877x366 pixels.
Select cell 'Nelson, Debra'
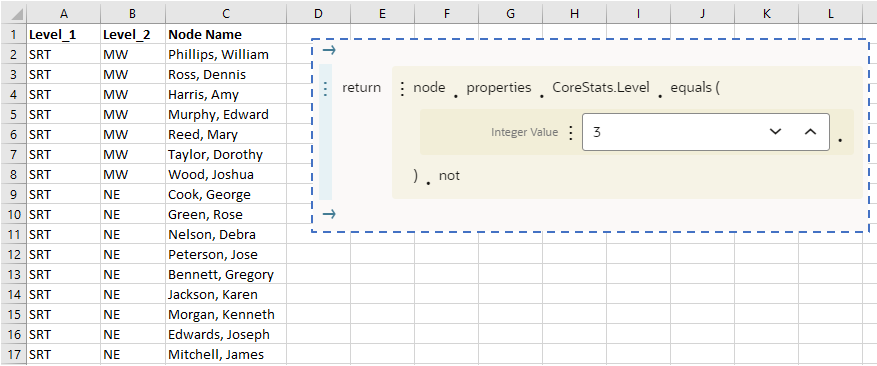click(x=226, y=234)
